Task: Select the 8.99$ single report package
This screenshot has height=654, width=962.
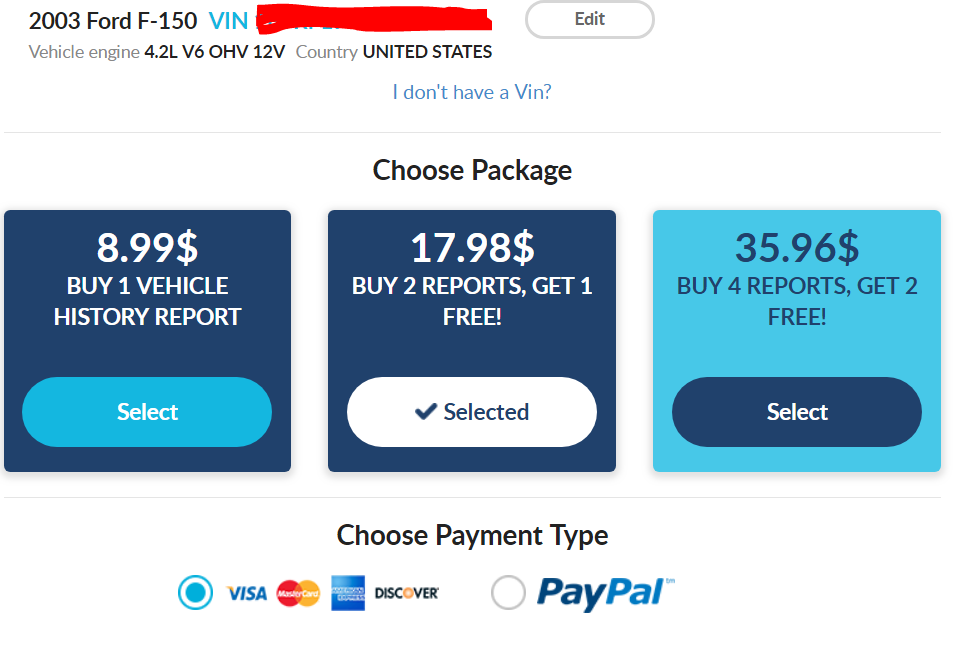Action: click(147, 412)
